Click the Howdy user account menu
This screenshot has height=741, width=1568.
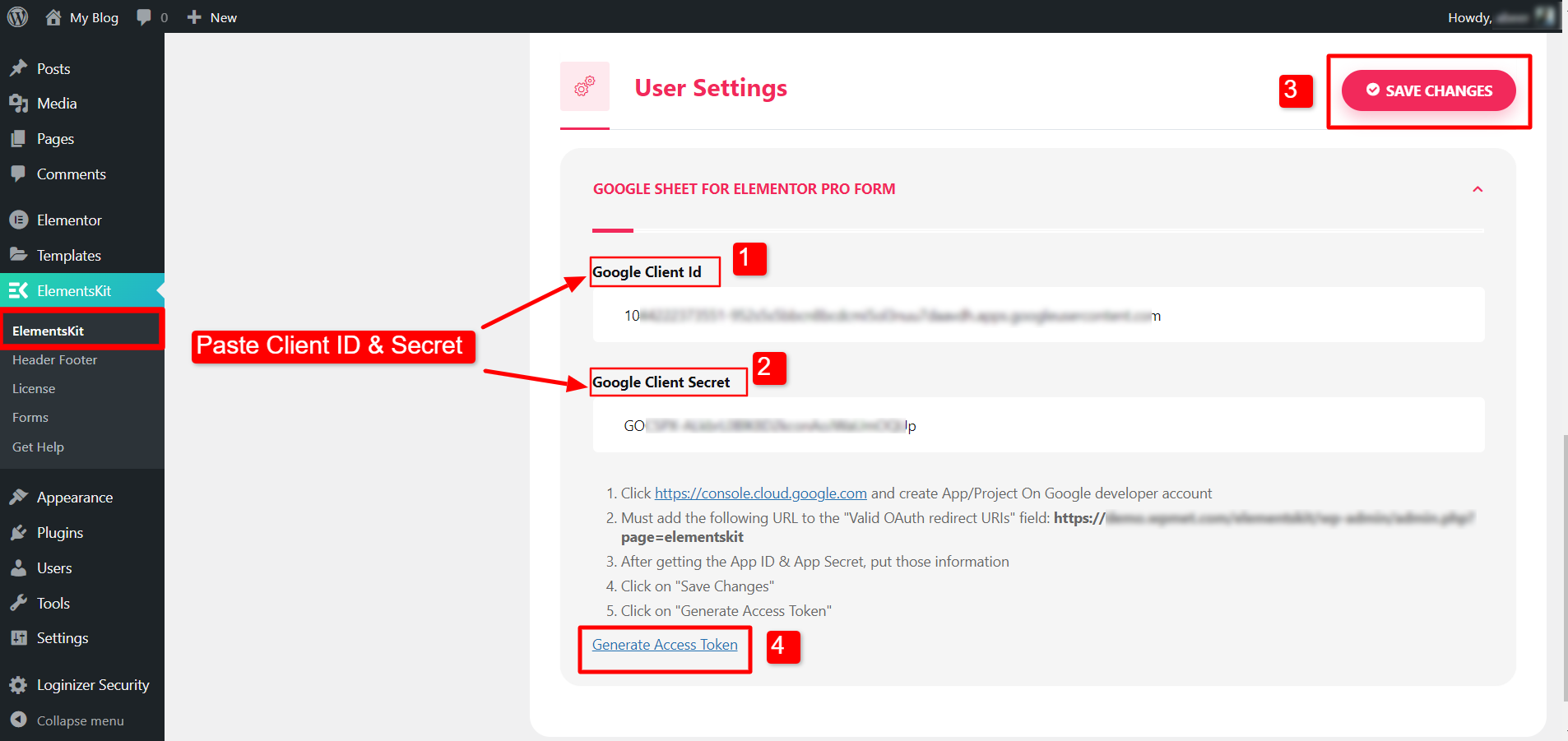coord(1501,17)
